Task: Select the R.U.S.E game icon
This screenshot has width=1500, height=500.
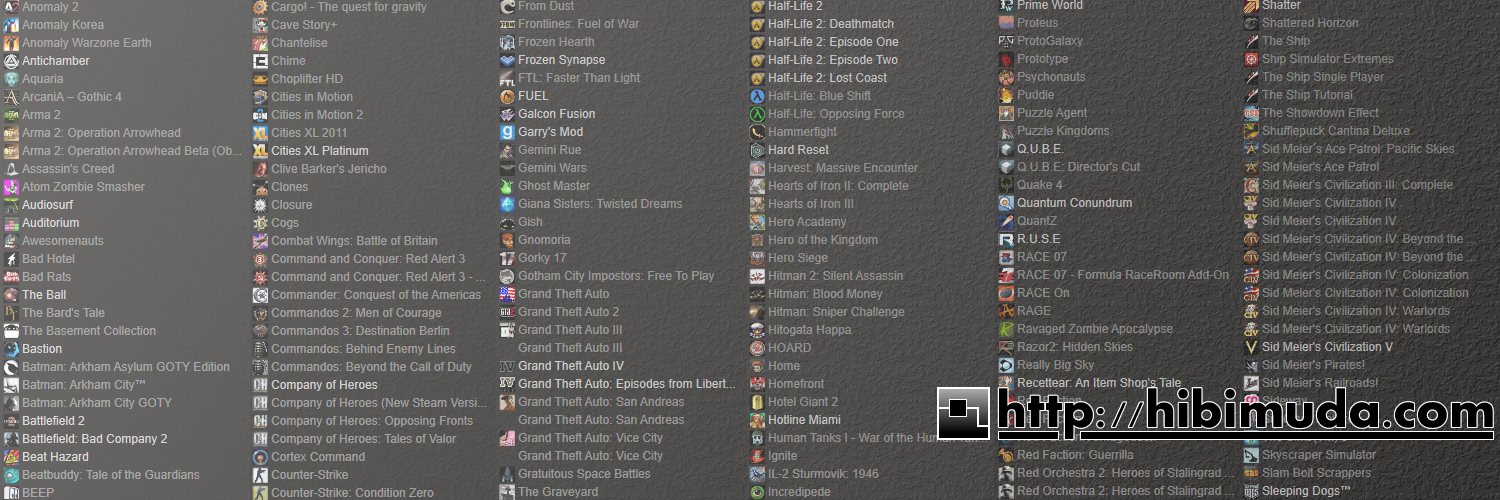Action: pos(1006,239)
